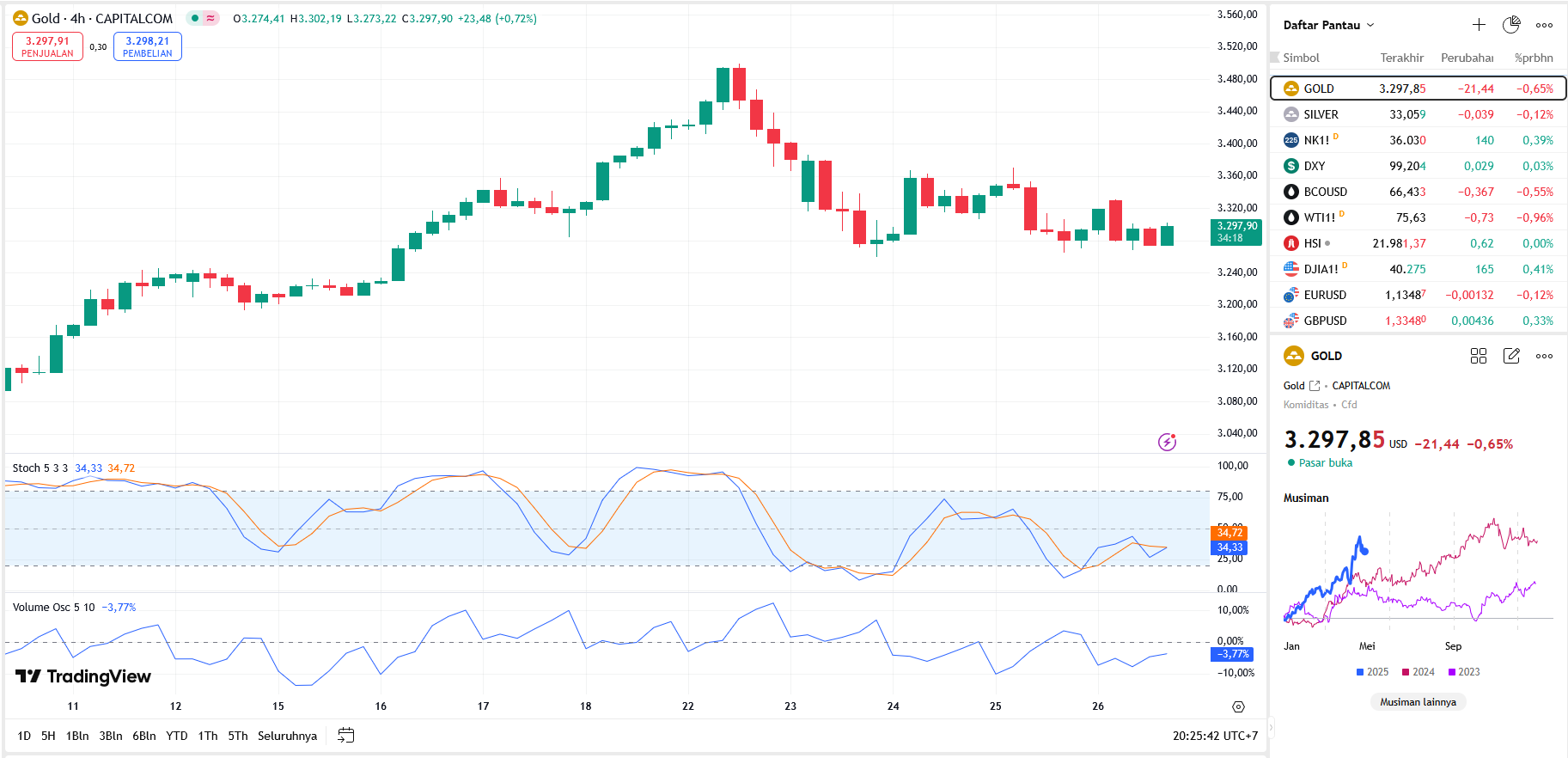The image size is (1568, 758).
Task: Open the watchlist pie chart icon
Action: 1511,25
